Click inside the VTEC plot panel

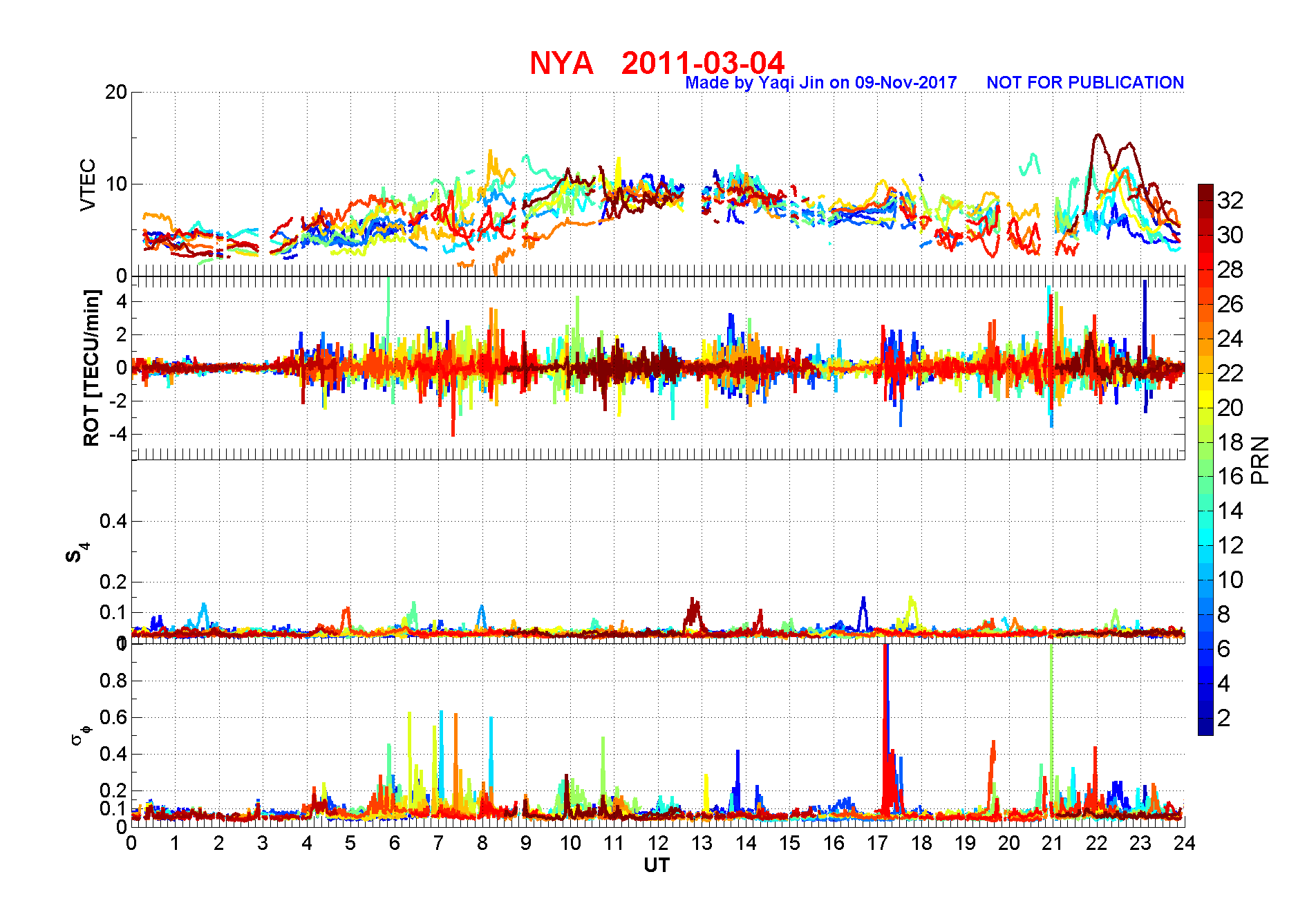[x=658, y=184]
